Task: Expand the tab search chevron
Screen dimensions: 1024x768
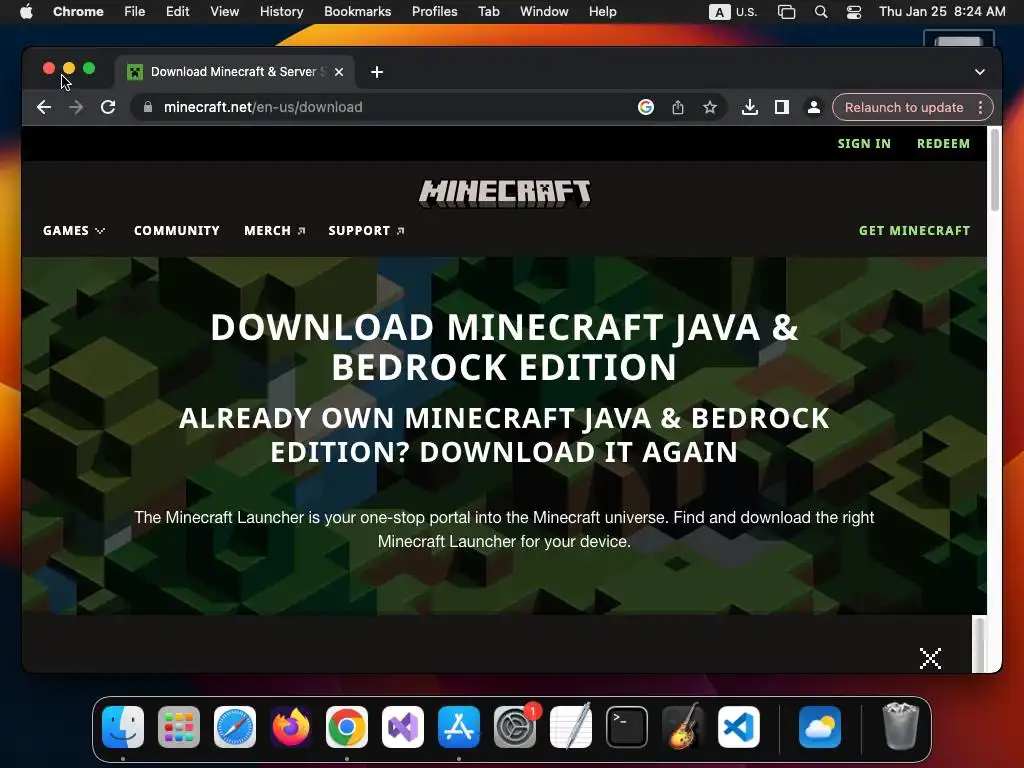Action: click(x=980, y=72)
